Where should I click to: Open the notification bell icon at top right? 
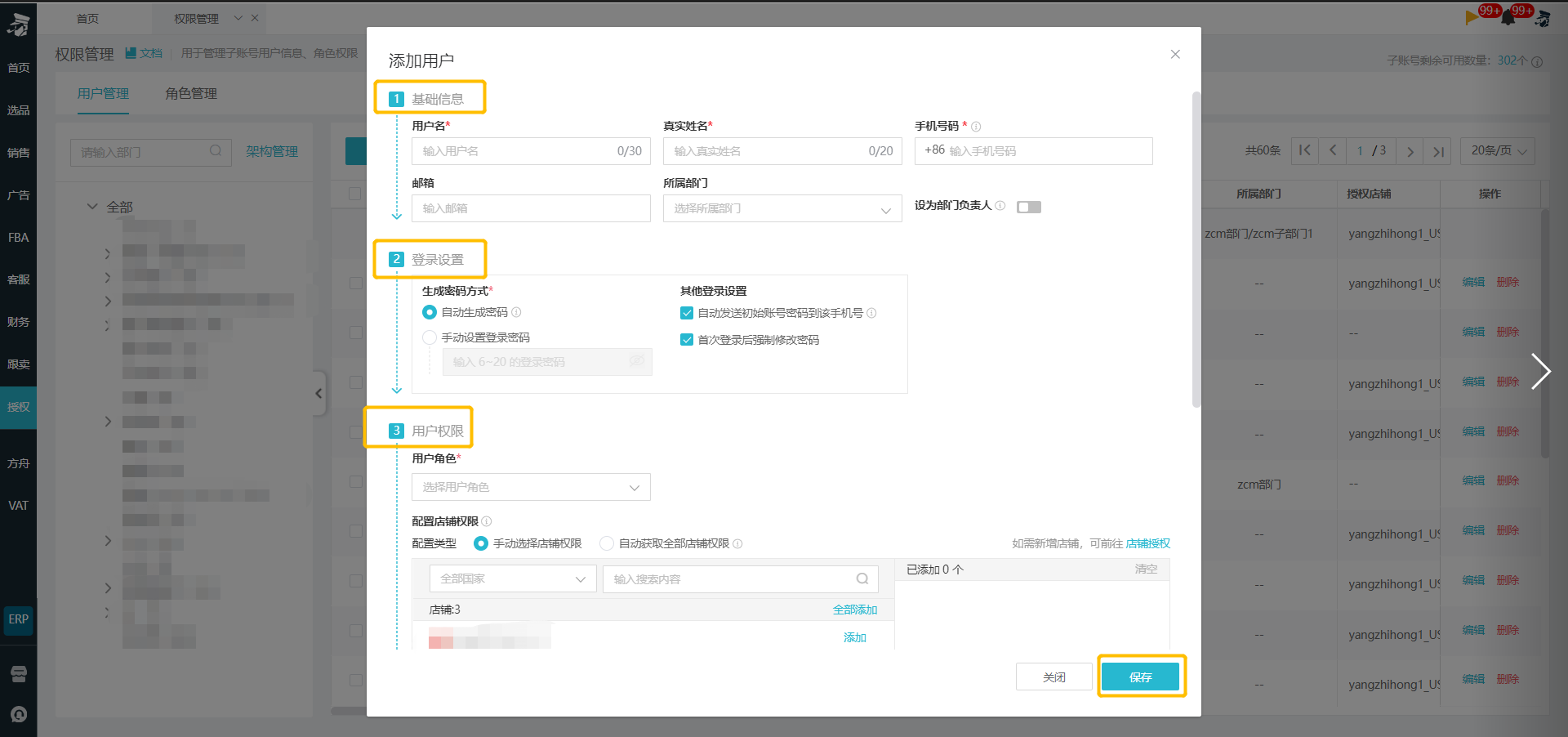pos(1508,18)
